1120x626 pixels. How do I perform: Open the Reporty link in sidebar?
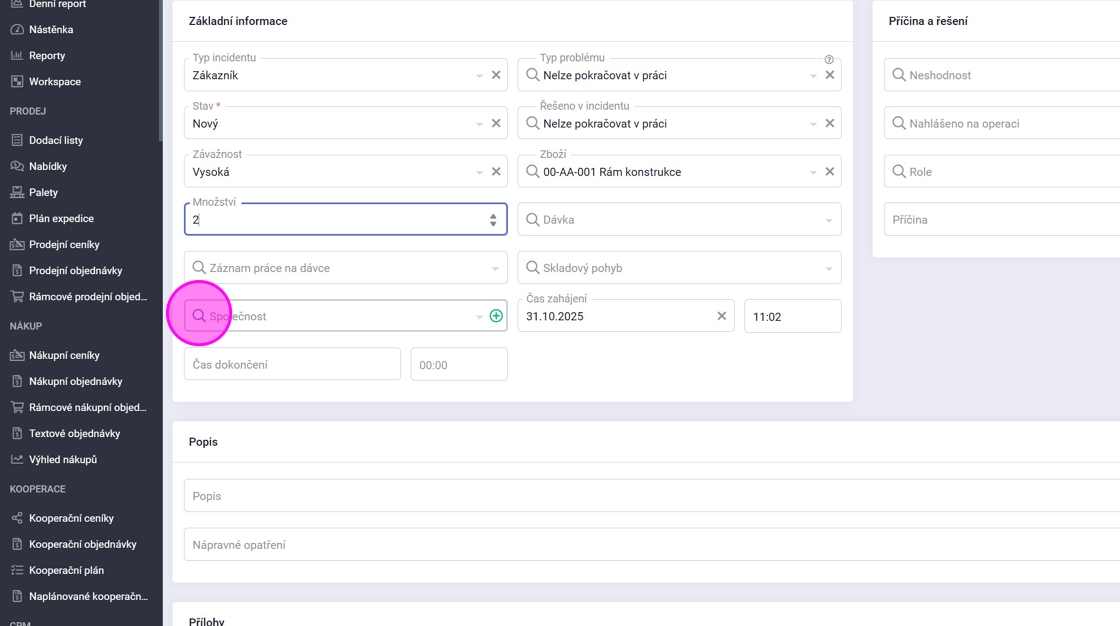tap(47, 56)
